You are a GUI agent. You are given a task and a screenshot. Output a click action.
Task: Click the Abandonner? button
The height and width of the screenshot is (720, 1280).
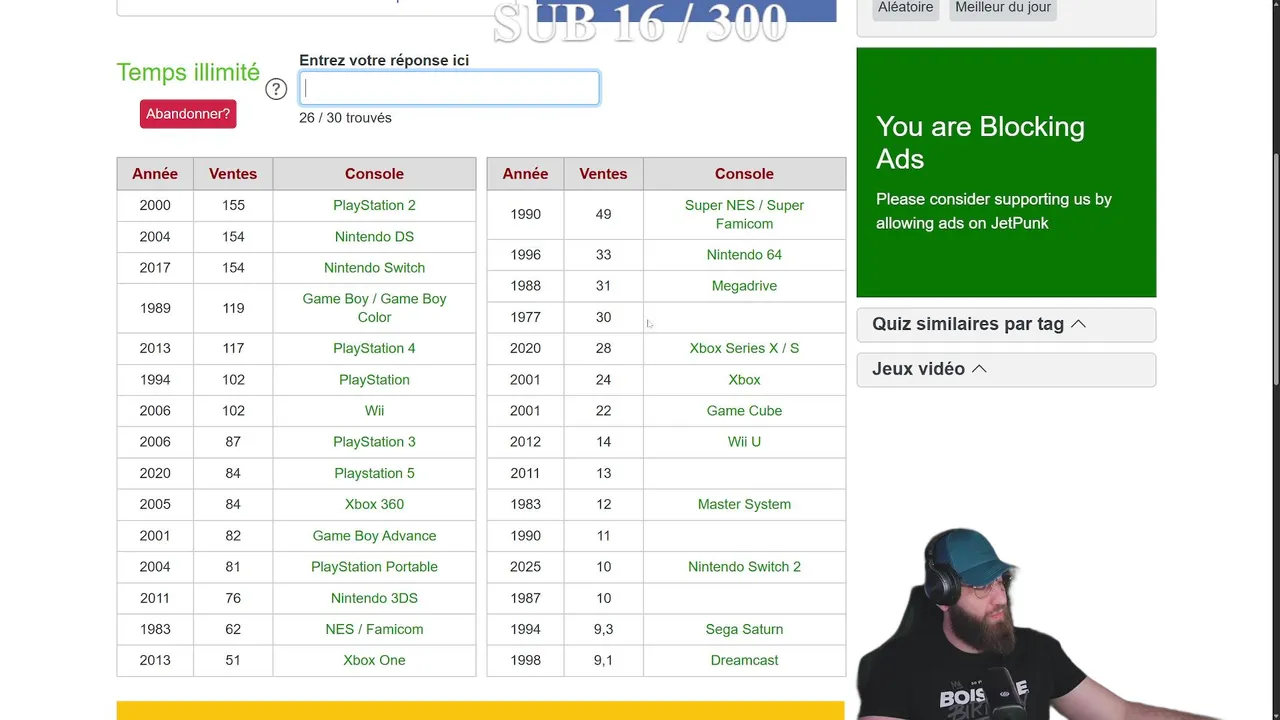[188, 114]
